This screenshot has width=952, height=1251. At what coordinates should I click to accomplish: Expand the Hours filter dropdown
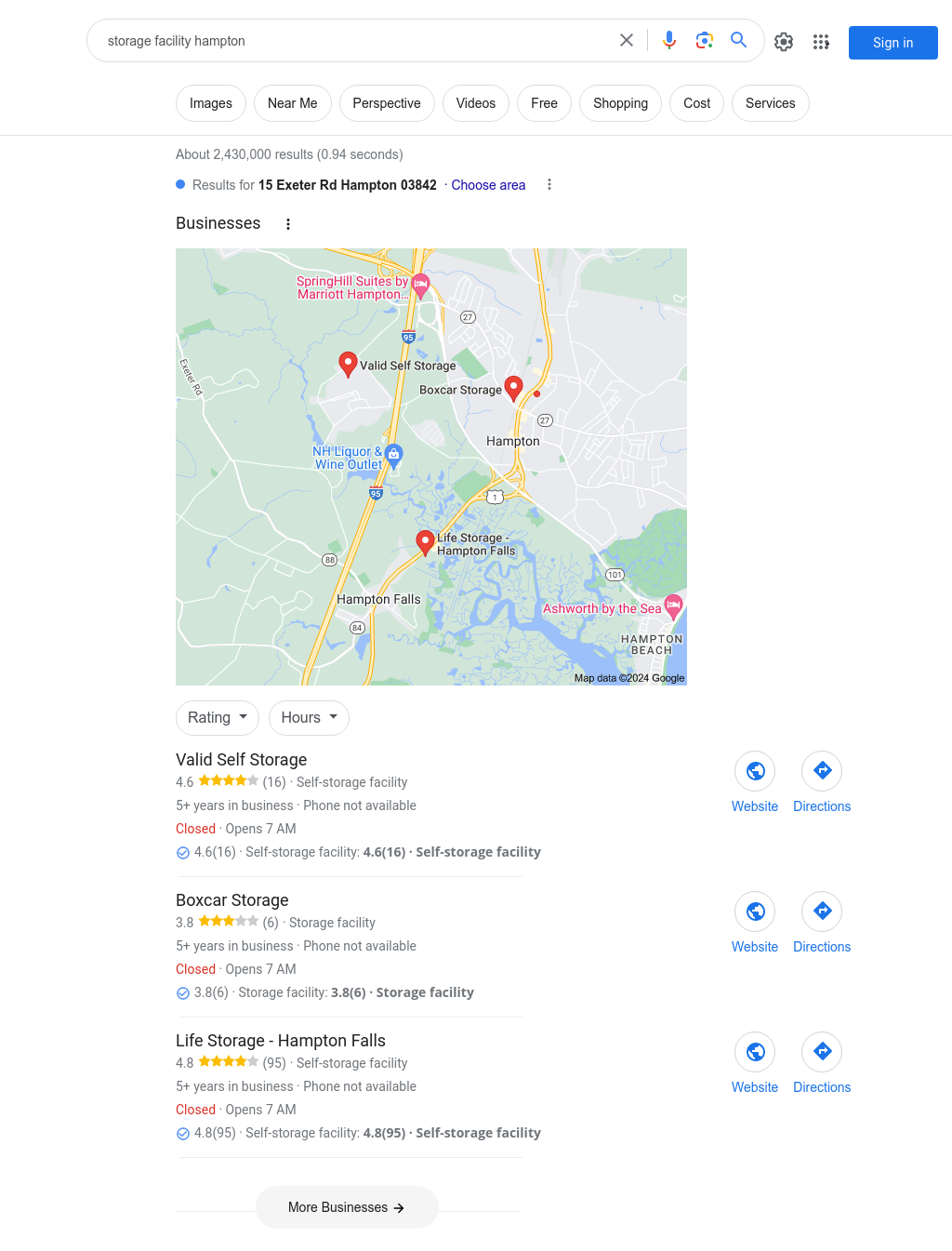pyautogui.click(x=310, y=718)
